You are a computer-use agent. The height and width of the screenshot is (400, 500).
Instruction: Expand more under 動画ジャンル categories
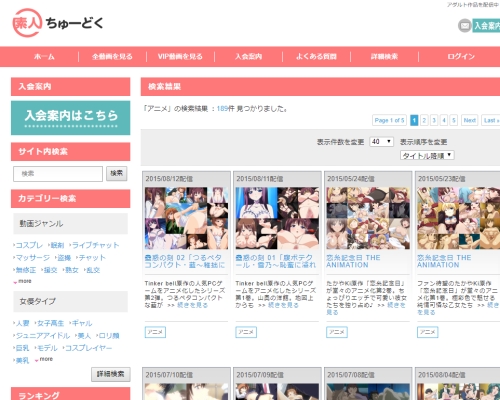pyautogui.click(x=23, y=281)
